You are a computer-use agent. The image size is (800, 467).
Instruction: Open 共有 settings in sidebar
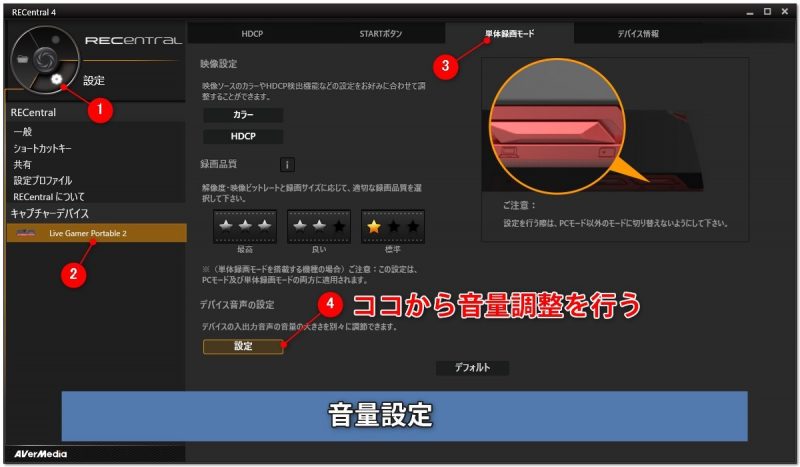22,164
